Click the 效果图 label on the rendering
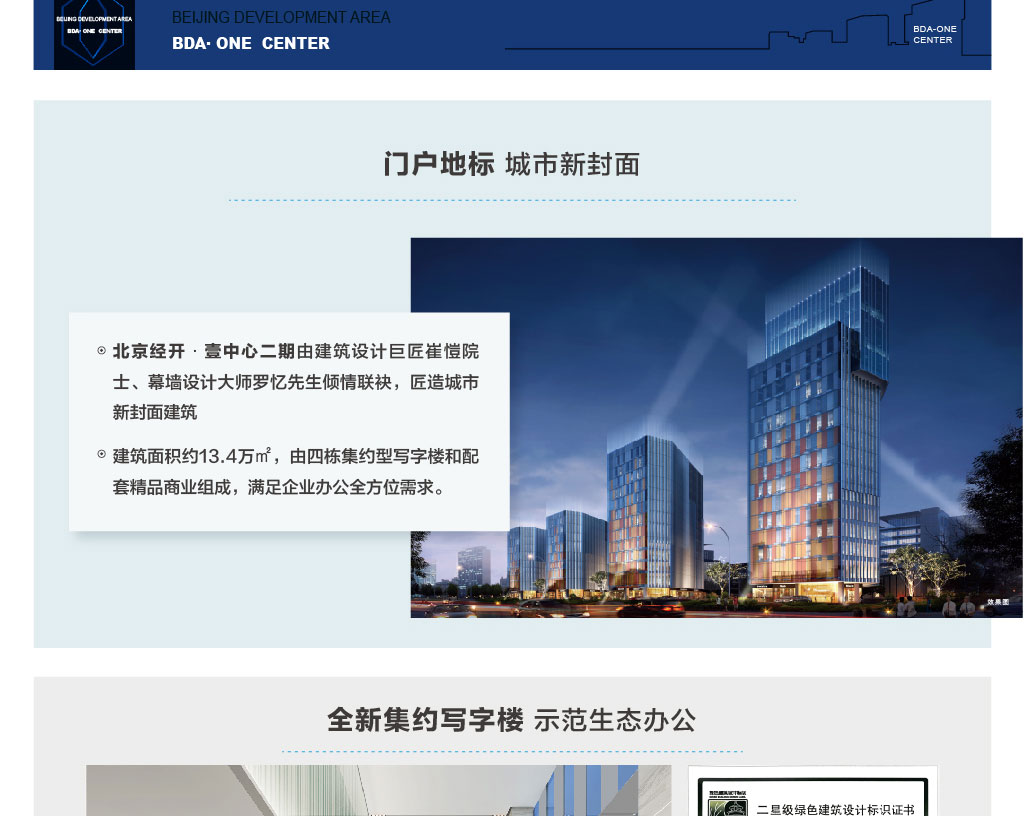This screenshot has height=816, width=1025. click(998, 602)
